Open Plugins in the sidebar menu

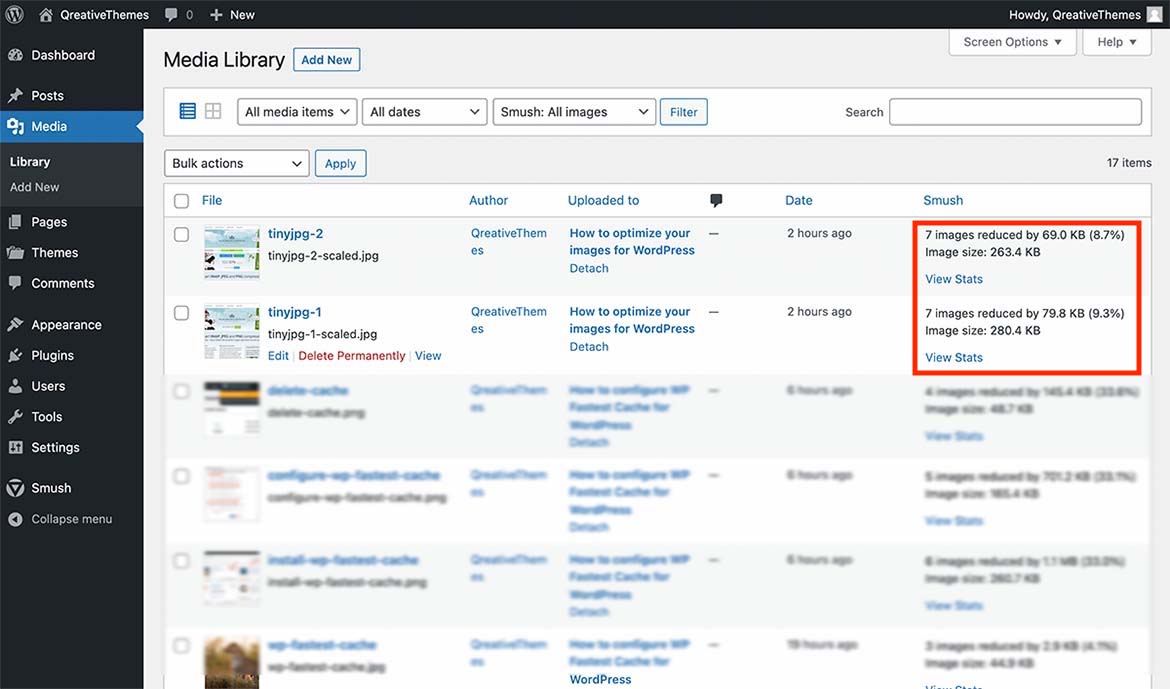52,355
